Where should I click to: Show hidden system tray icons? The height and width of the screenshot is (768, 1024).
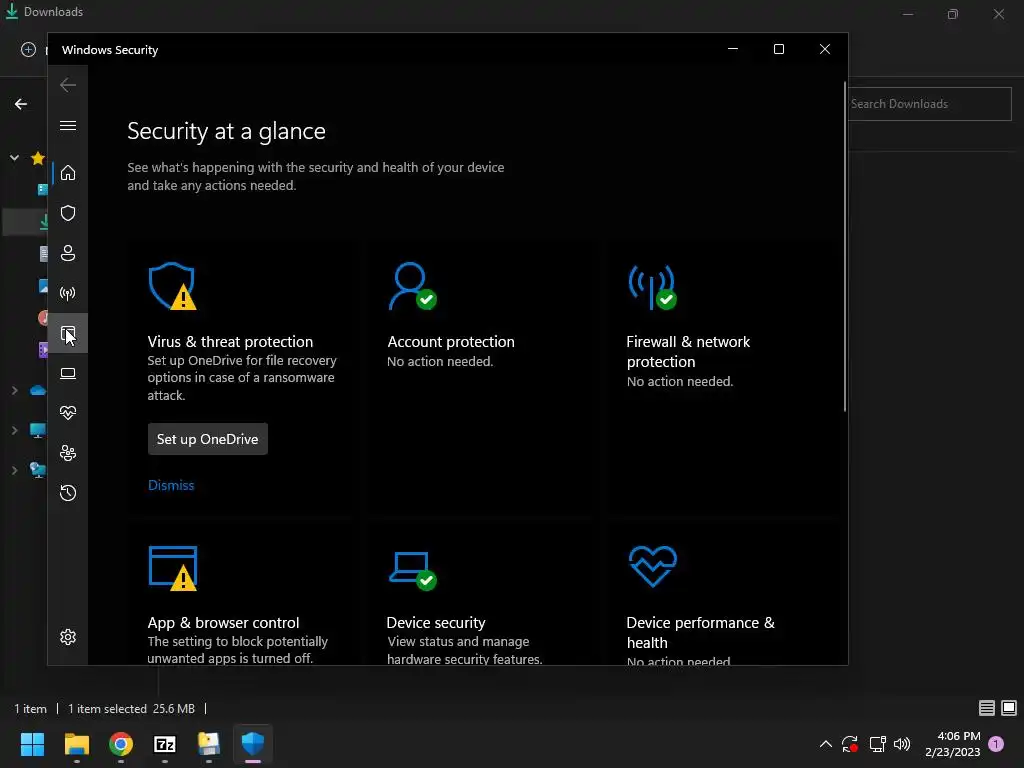825,744
